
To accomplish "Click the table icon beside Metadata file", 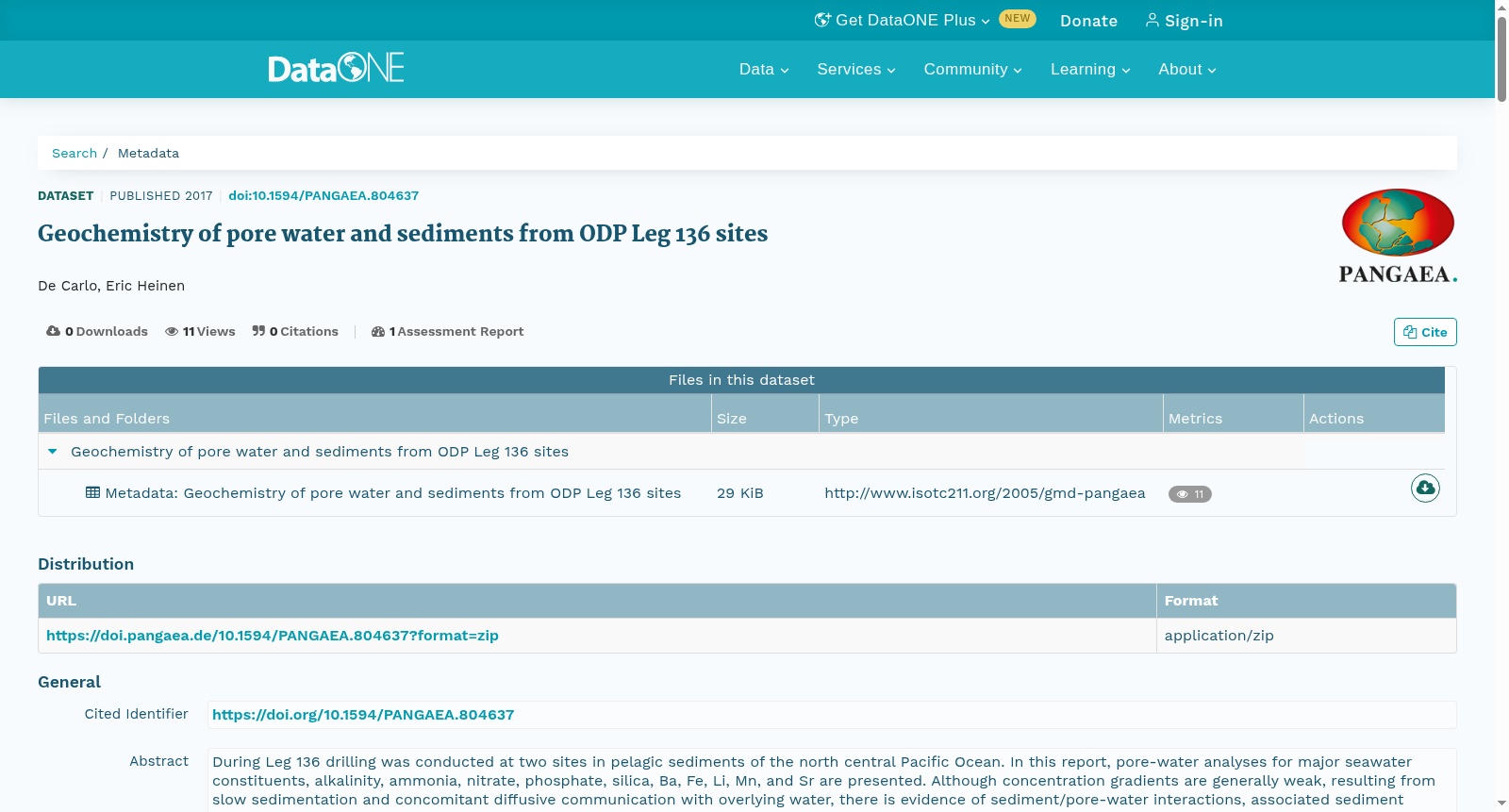I will click(92, 492).
